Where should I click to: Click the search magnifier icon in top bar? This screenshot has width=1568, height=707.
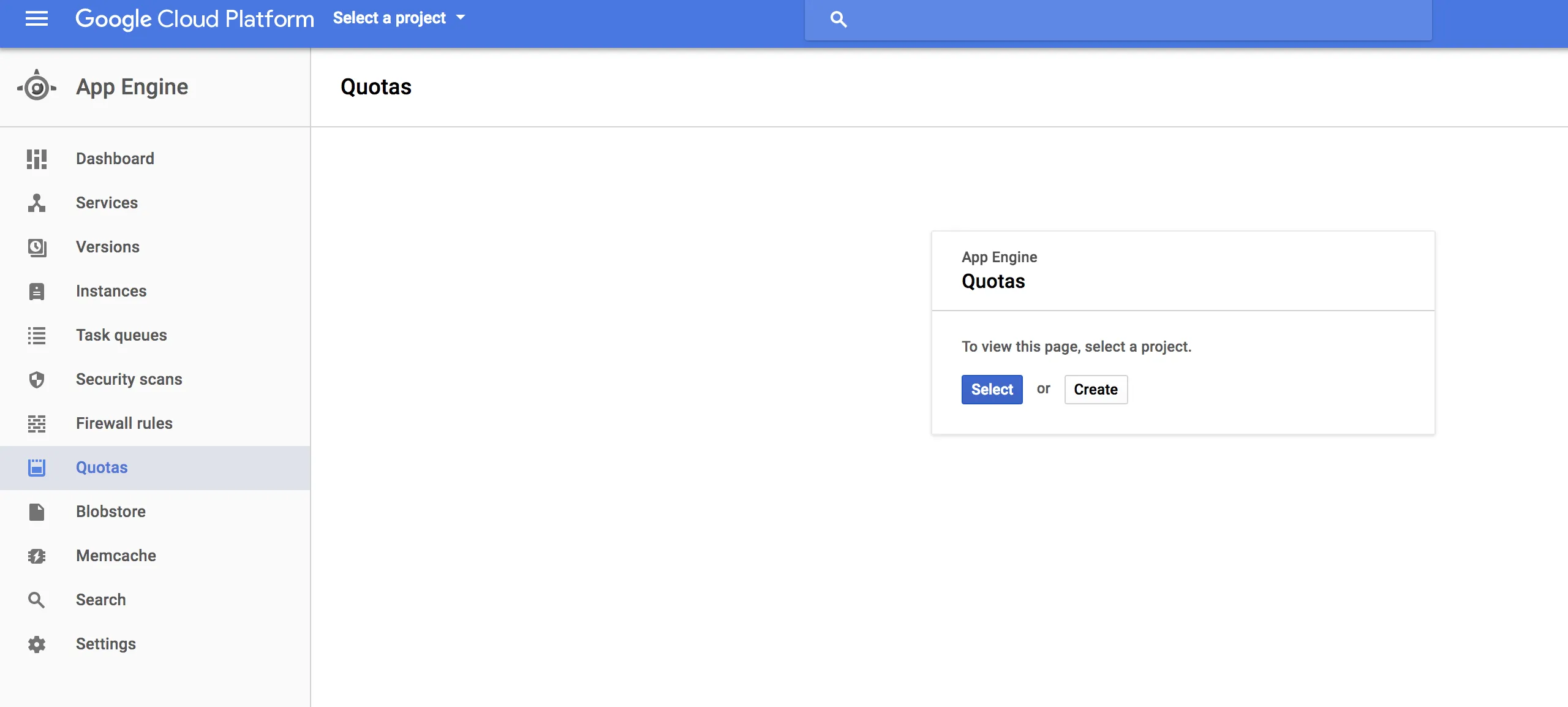point(839,20)
